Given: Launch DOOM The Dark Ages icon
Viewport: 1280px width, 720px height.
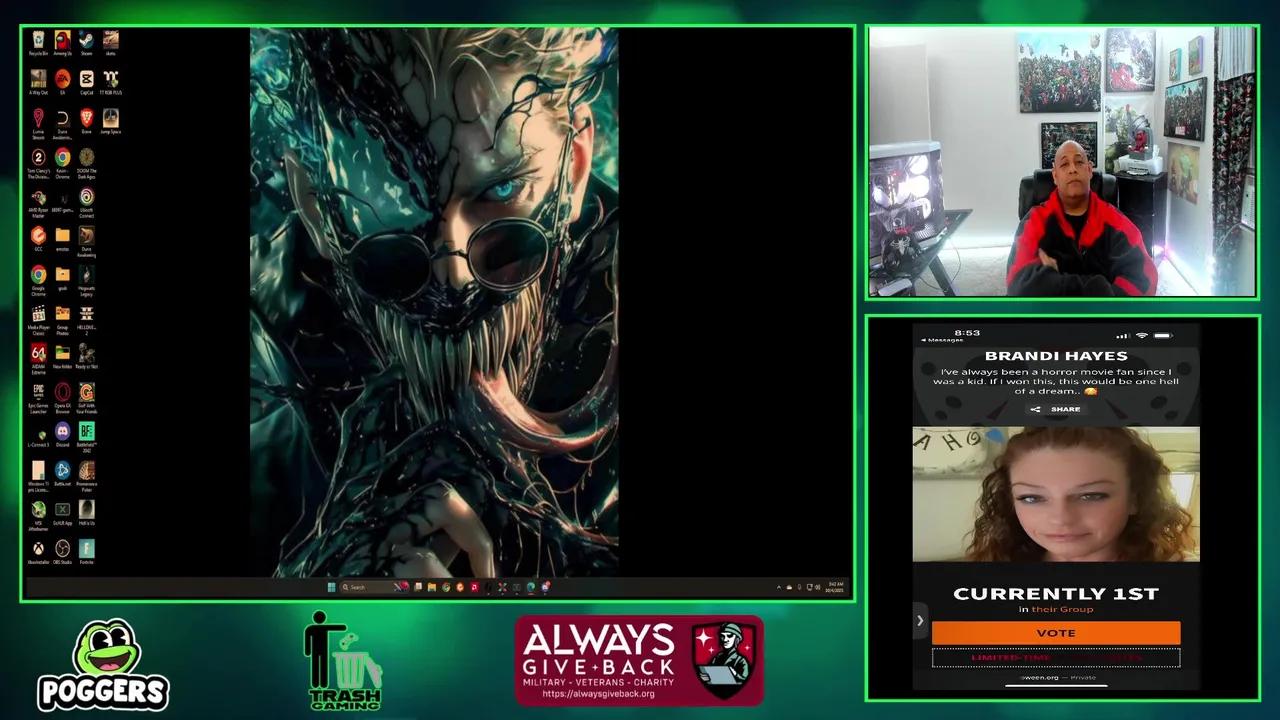Looking at the screenshot, I should point(87,161).
